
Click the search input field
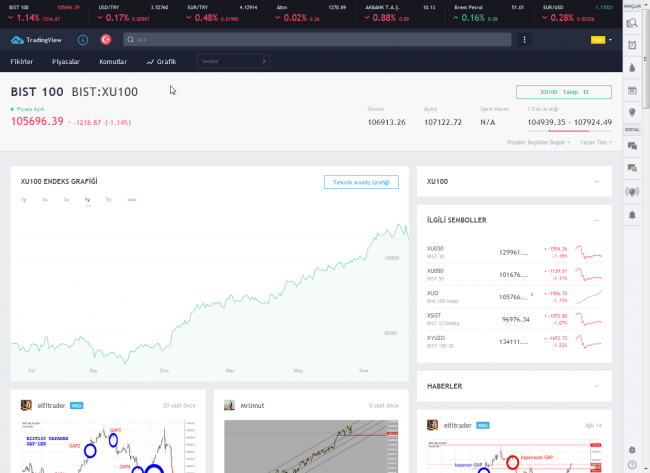(317, 39)
